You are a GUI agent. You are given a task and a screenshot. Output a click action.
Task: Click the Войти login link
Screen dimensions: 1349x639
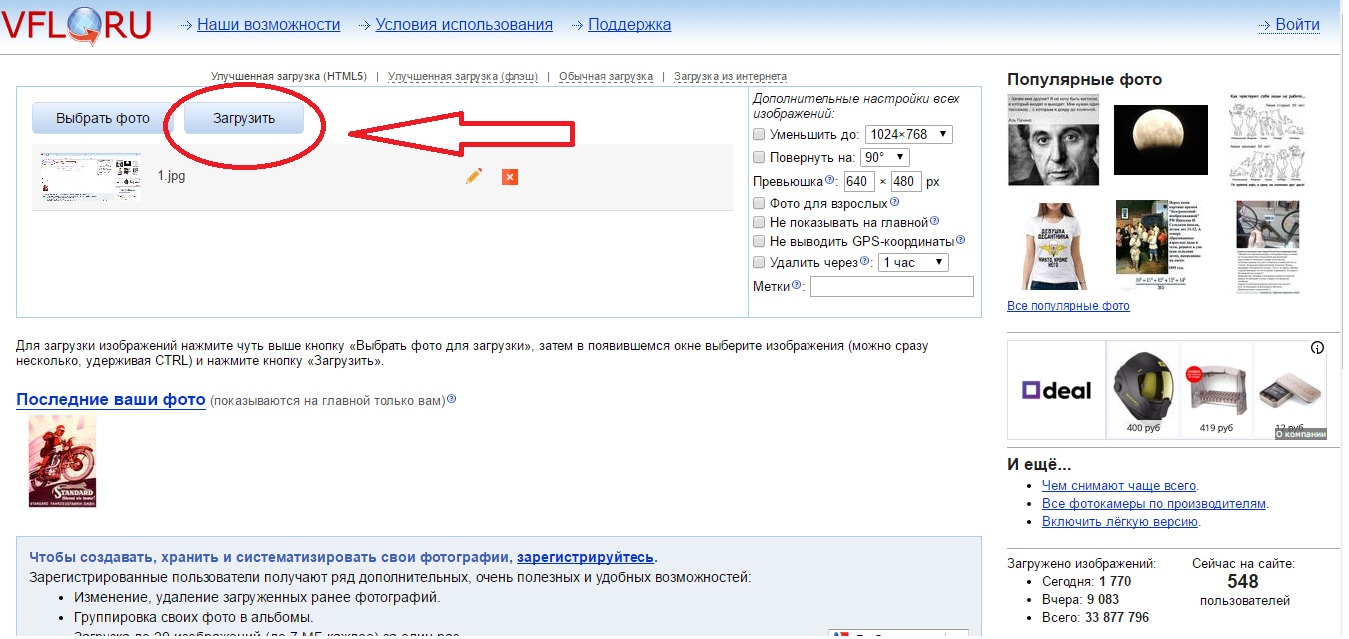(x=1297, y=25)
